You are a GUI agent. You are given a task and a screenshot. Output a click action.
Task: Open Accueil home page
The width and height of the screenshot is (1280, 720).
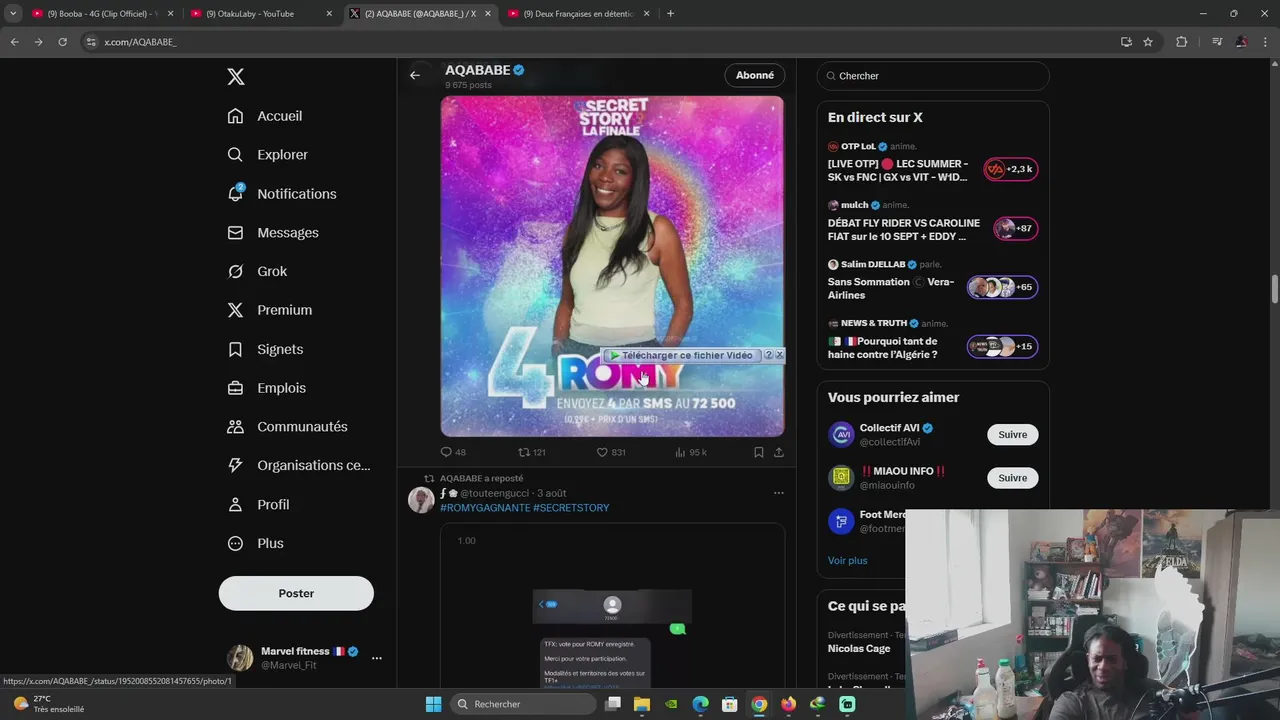(x=265, y=116)
